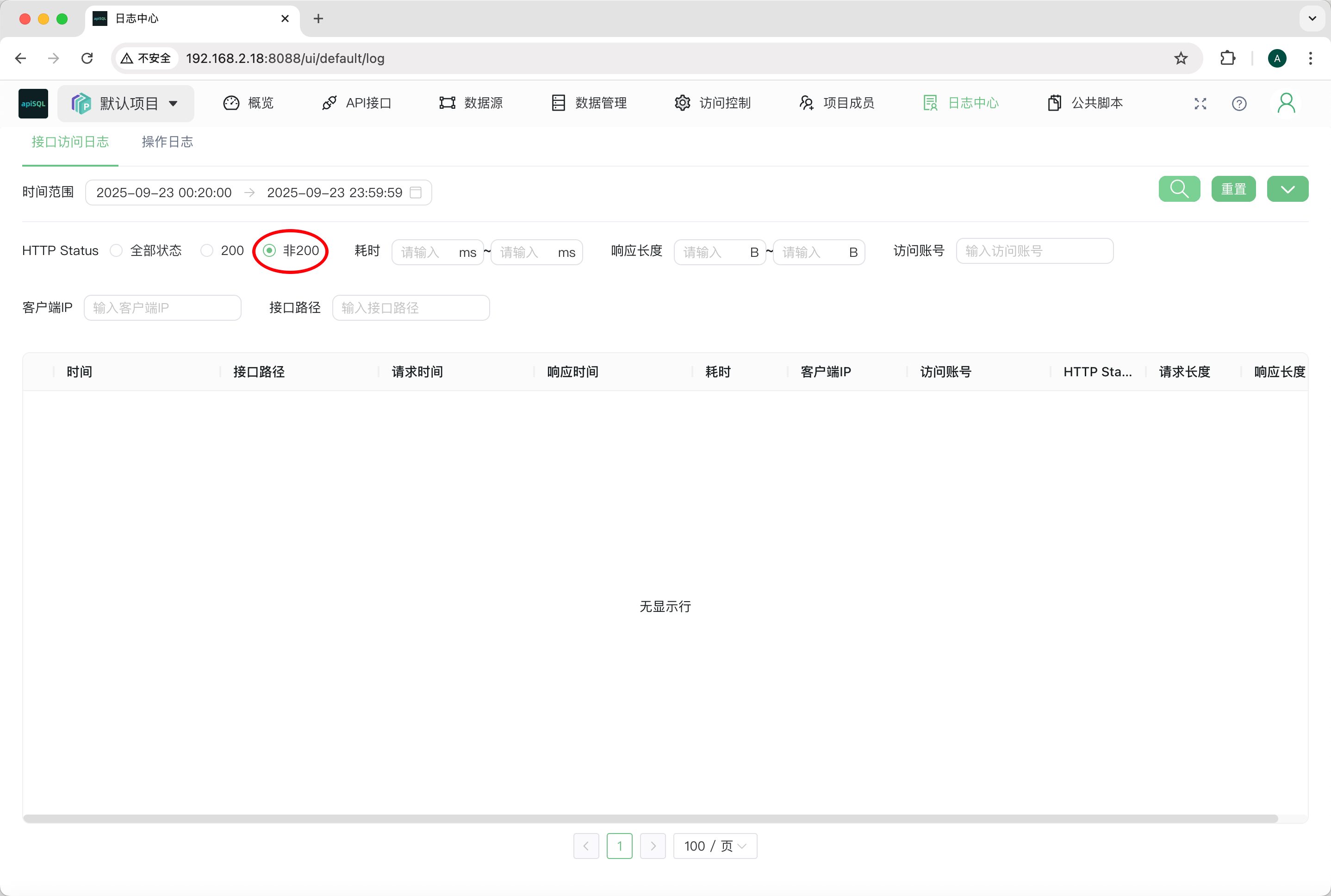The width and height of the screenshot is (1331, 896).
Task: Click the calendar icon in time range
Action: click(x=416, y=193)
